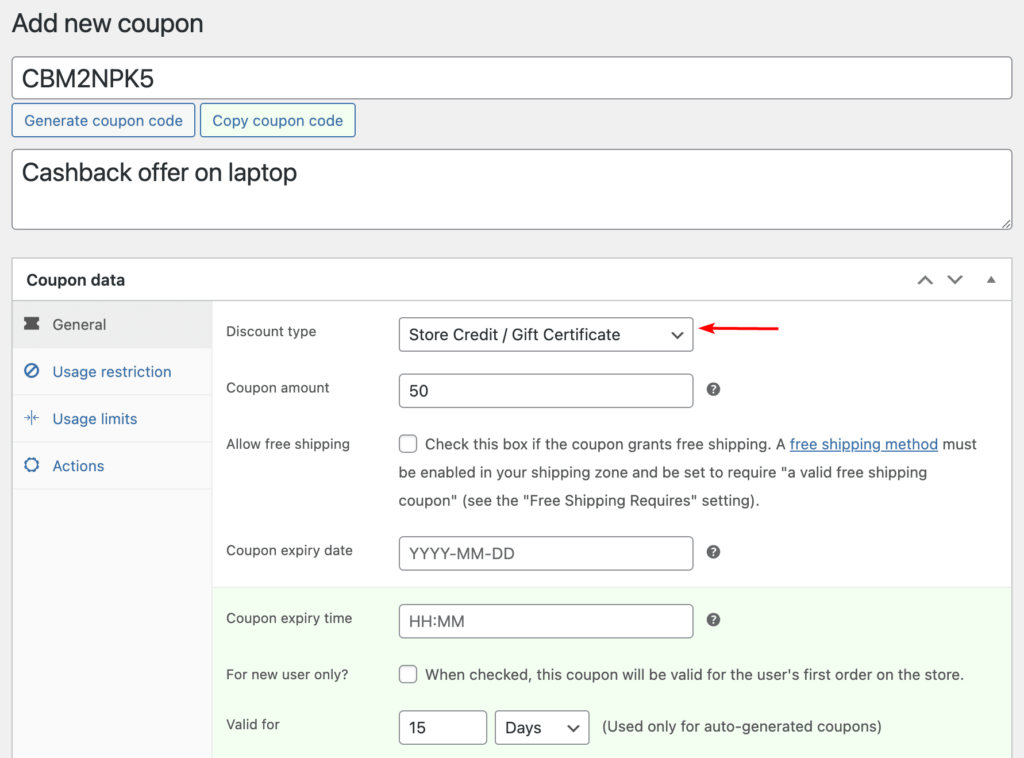Open the free shipping method link
The image size is (1024, 758).
863,444
